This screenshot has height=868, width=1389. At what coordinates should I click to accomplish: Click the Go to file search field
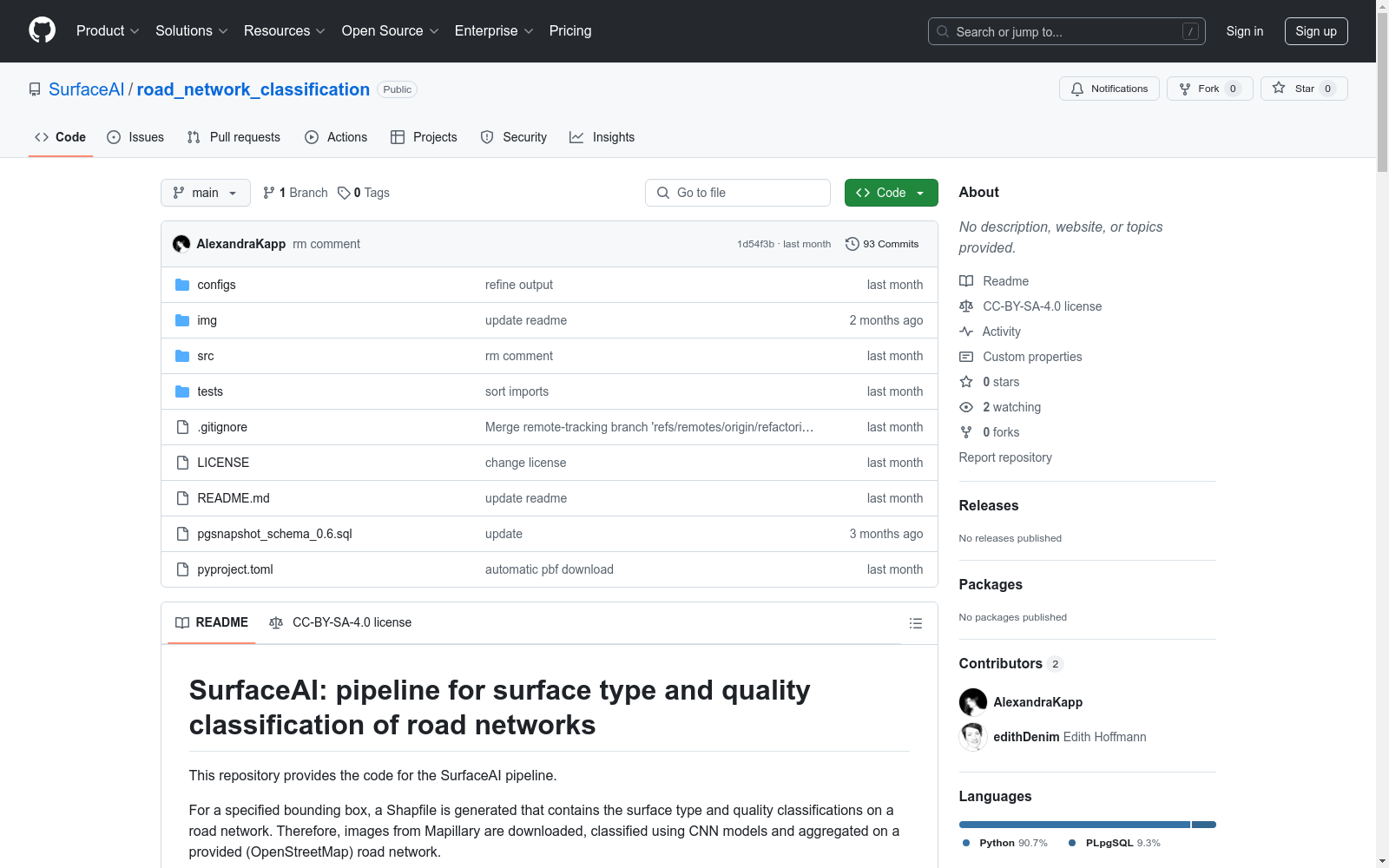click(738, 193)
